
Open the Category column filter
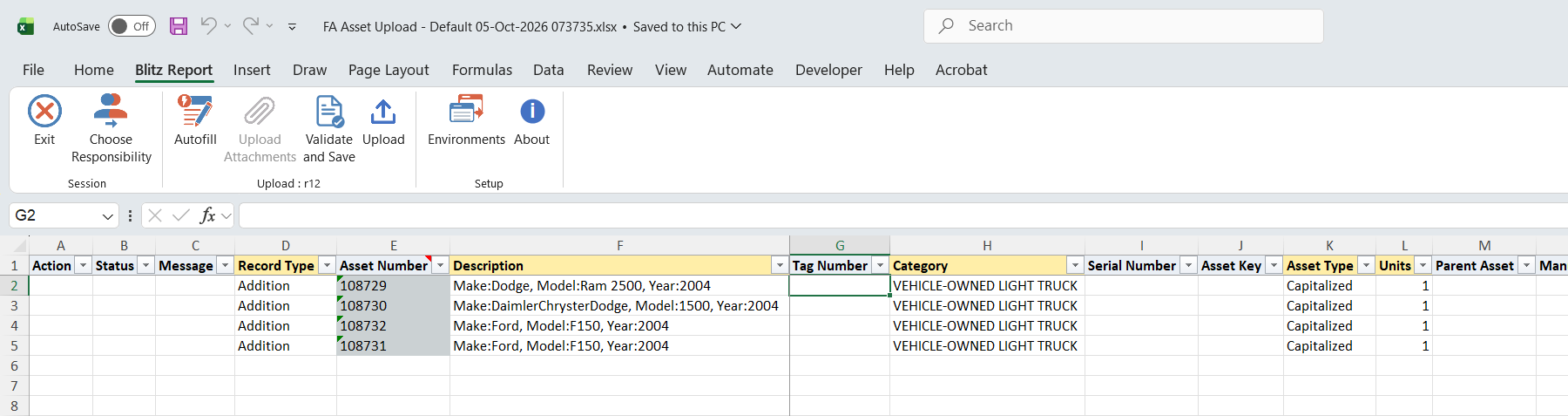click(1075, 265)
